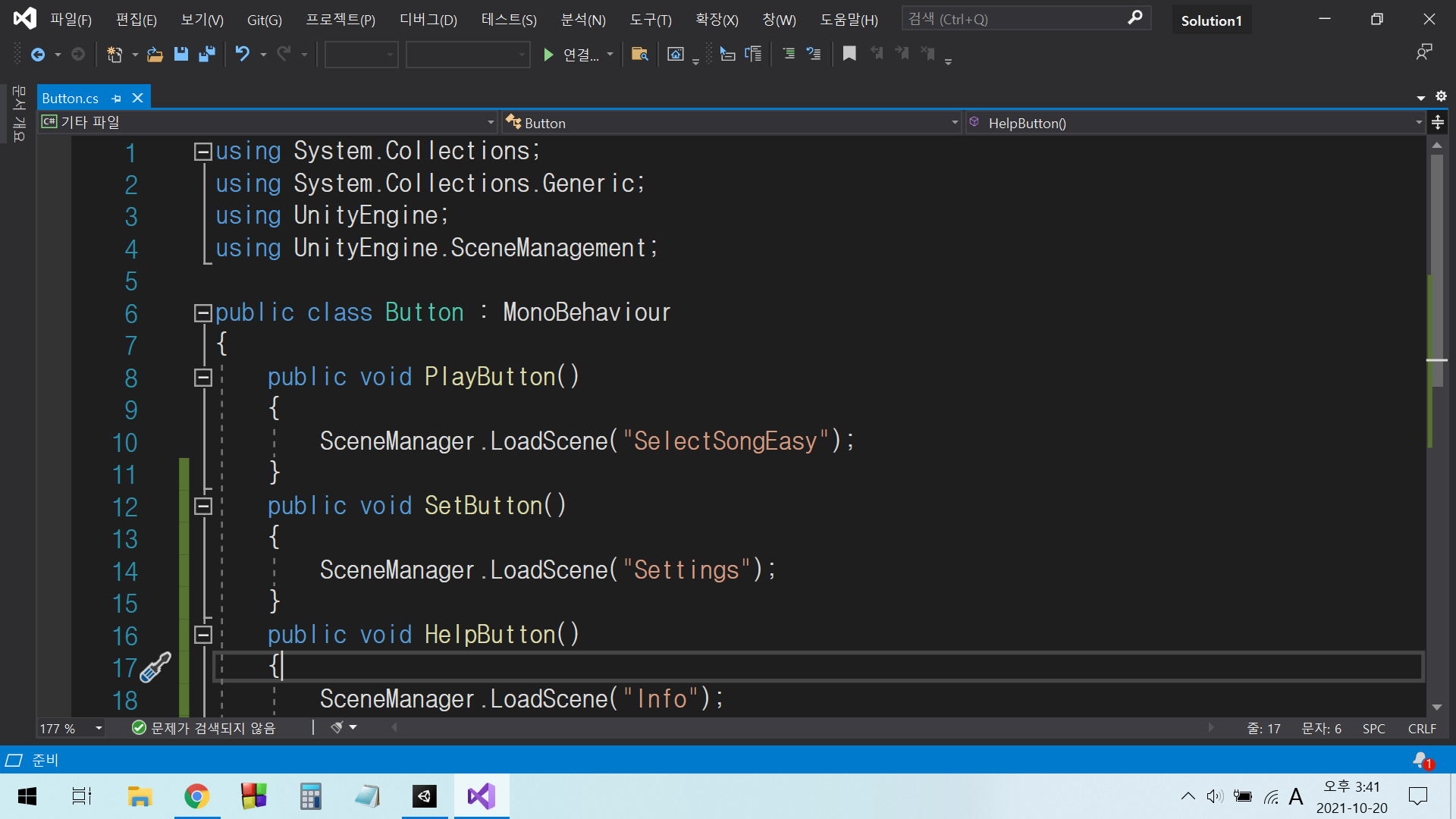The image size is (1456, 819).
Task: Toggle pin on Button.cs tab
Action: point(116,99)
